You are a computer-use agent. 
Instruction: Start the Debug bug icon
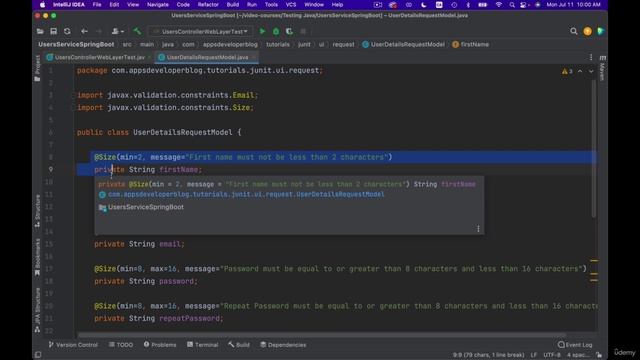[x=276, y=31]
